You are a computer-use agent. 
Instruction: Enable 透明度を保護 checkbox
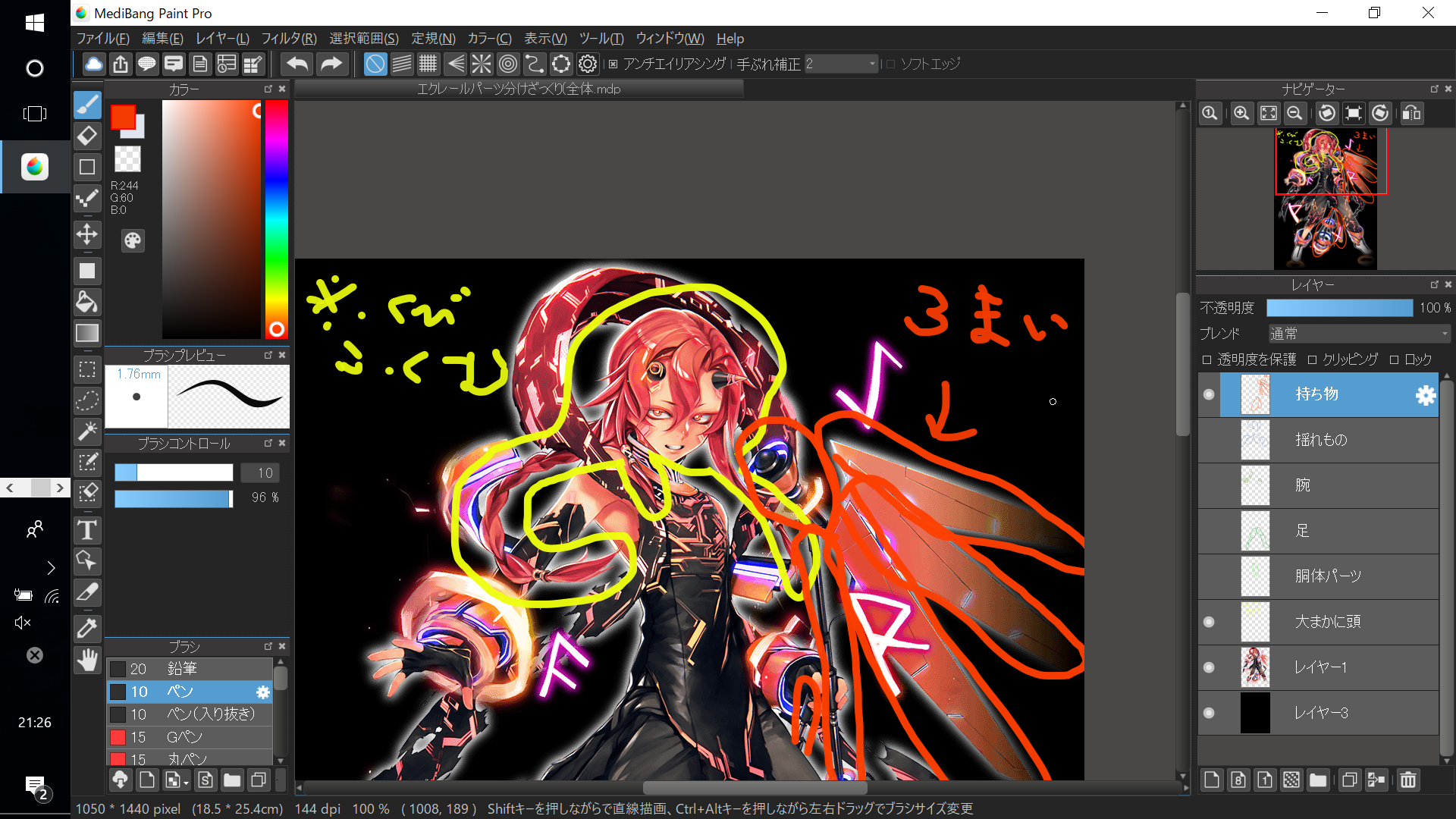(1207, 359)
